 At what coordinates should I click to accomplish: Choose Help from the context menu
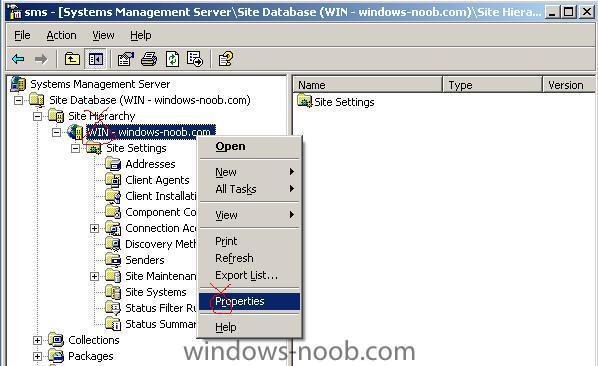pos(249,327)
